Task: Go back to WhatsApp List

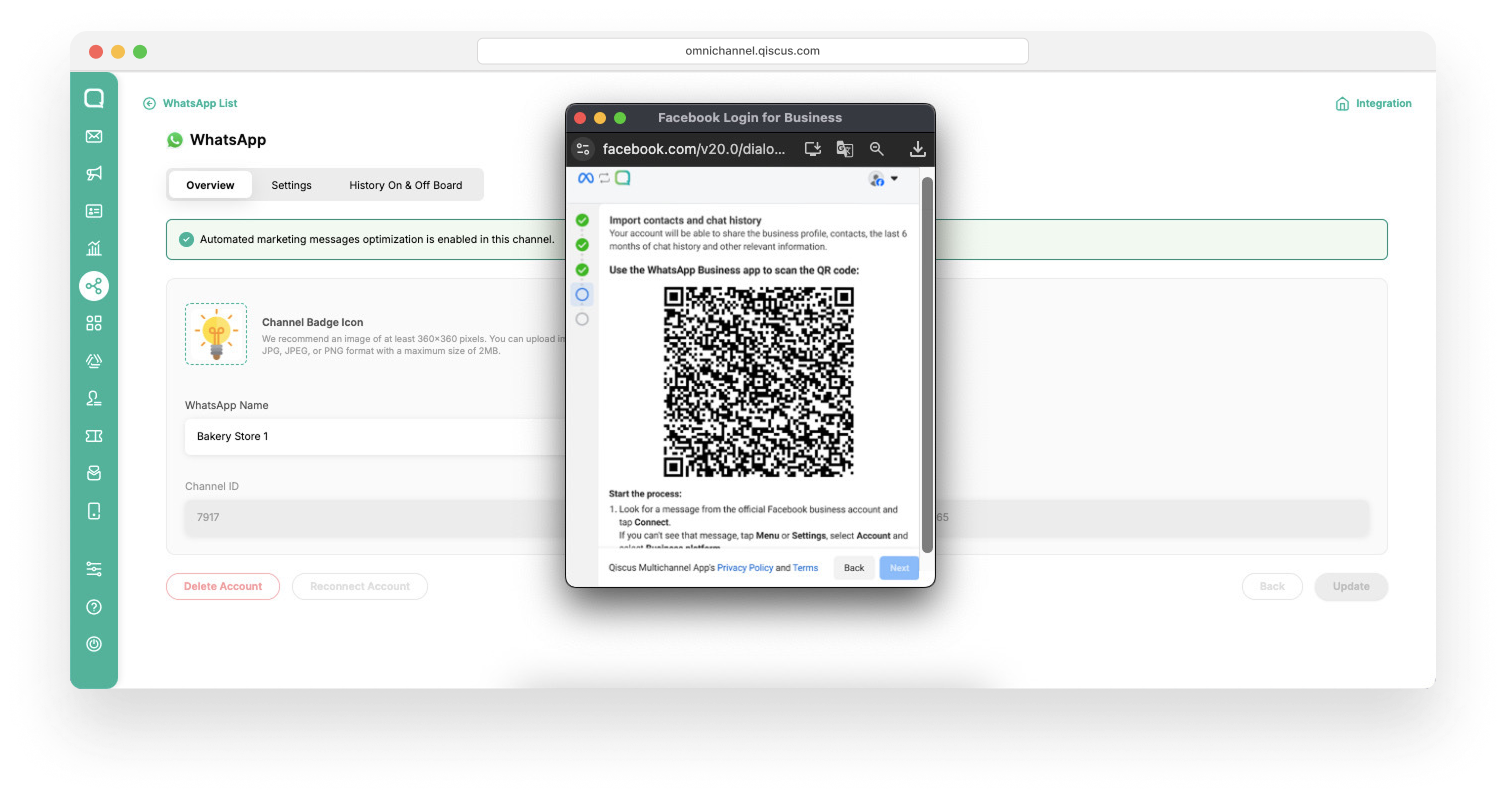Action: click(x=190, y=103)
